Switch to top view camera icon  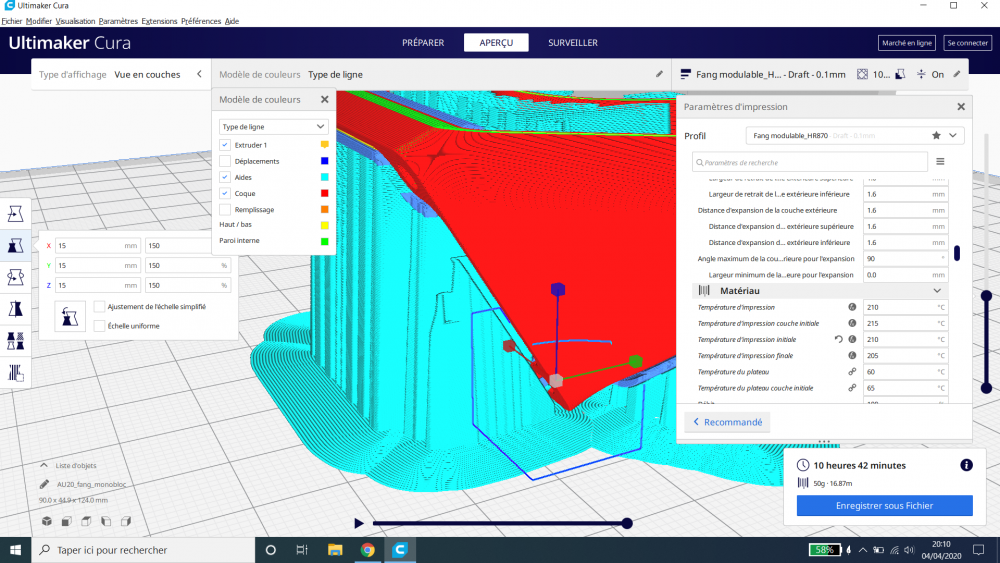[86, 521]
